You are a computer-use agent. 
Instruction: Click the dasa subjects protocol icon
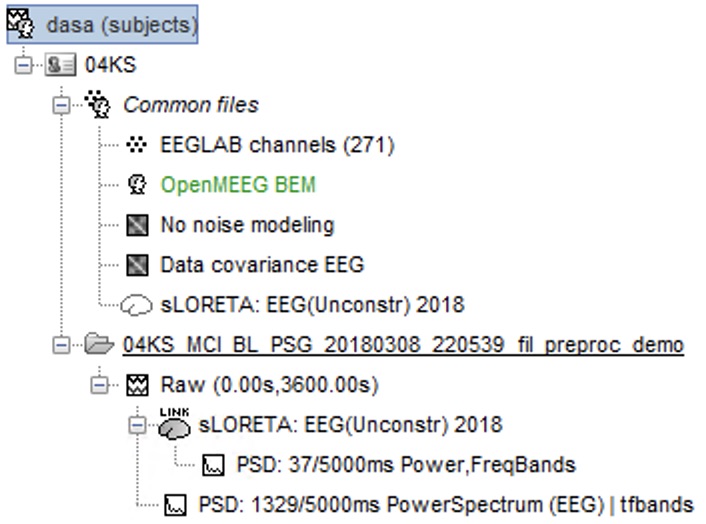pos(21,23)
